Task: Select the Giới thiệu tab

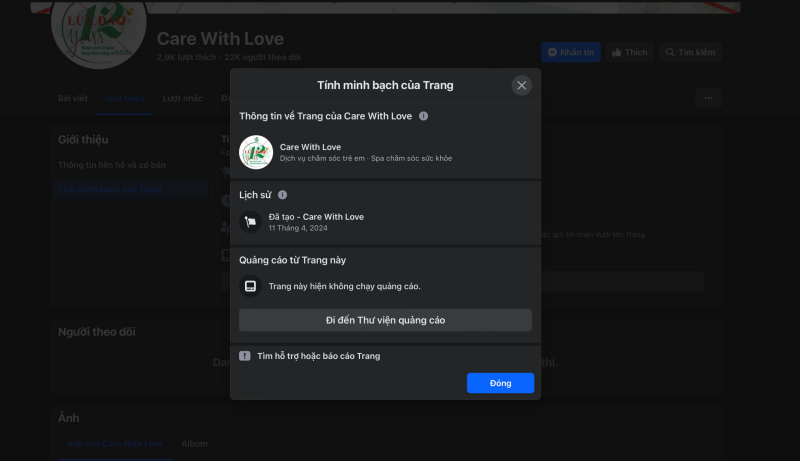Action: 125,98
